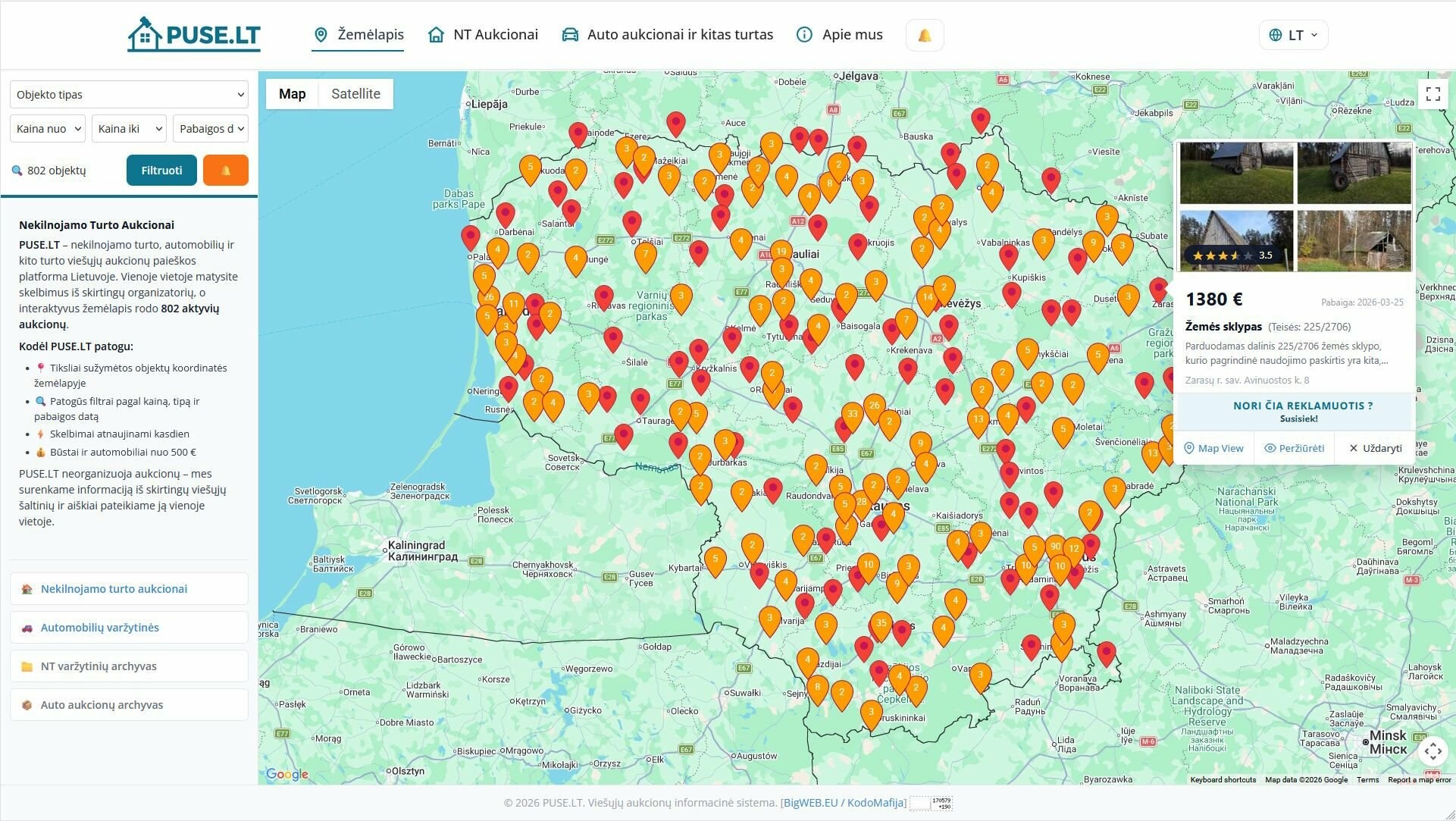Click the map camera controls icon
This screenshot has height=821, width=1456.
(x=1433, y=751)
